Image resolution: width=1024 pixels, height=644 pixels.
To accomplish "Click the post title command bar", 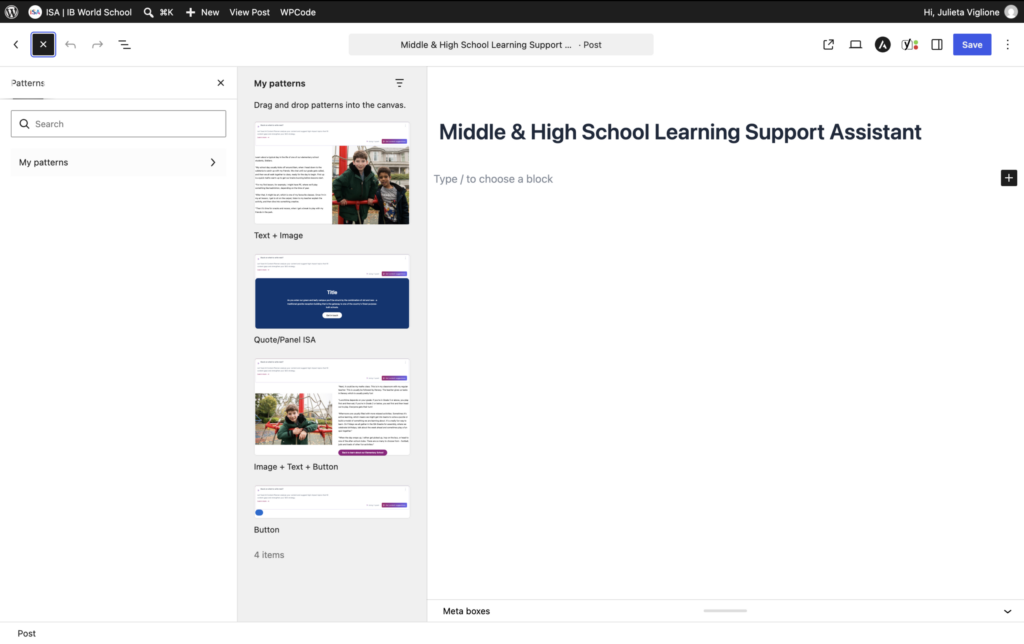I will (x=501, y=44).
